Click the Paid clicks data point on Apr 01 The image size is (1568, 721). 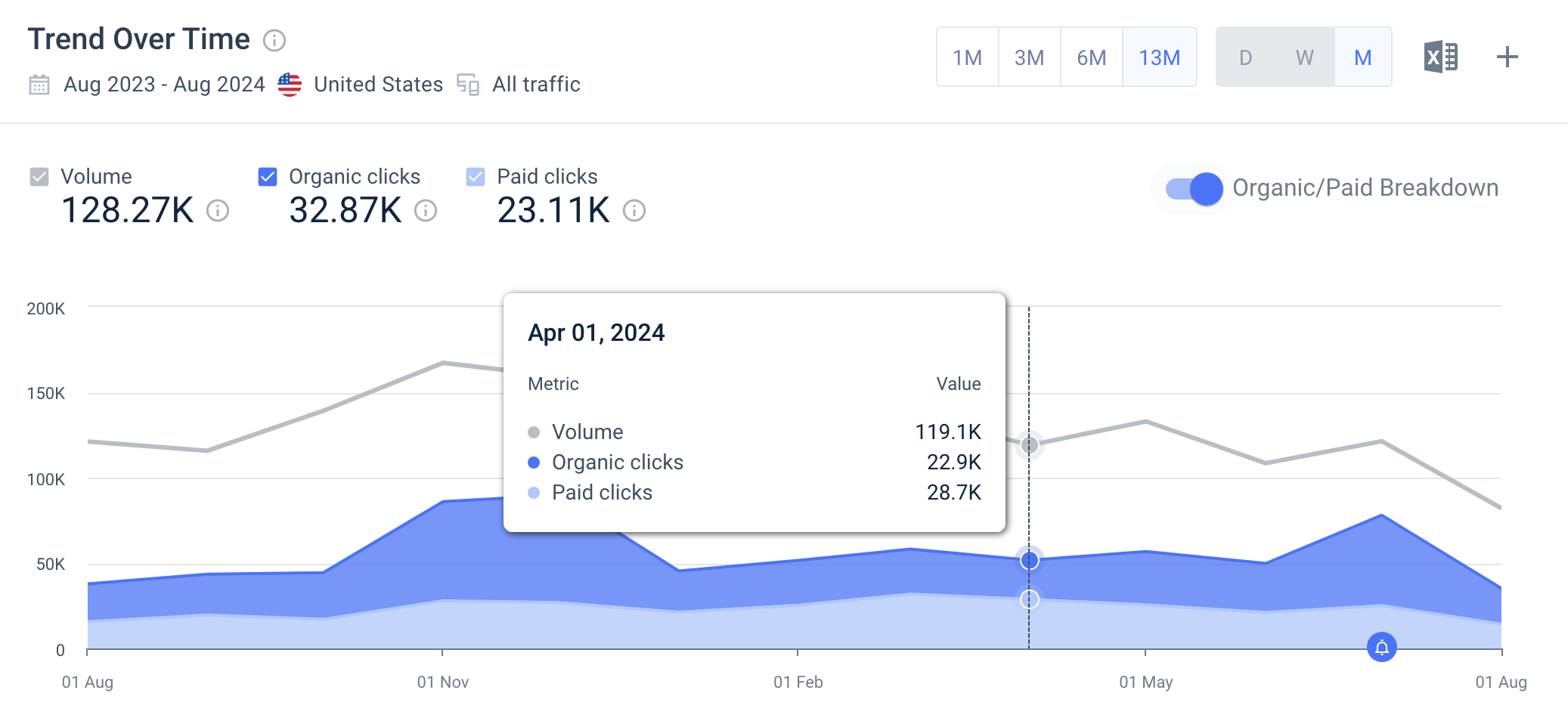1029,599
